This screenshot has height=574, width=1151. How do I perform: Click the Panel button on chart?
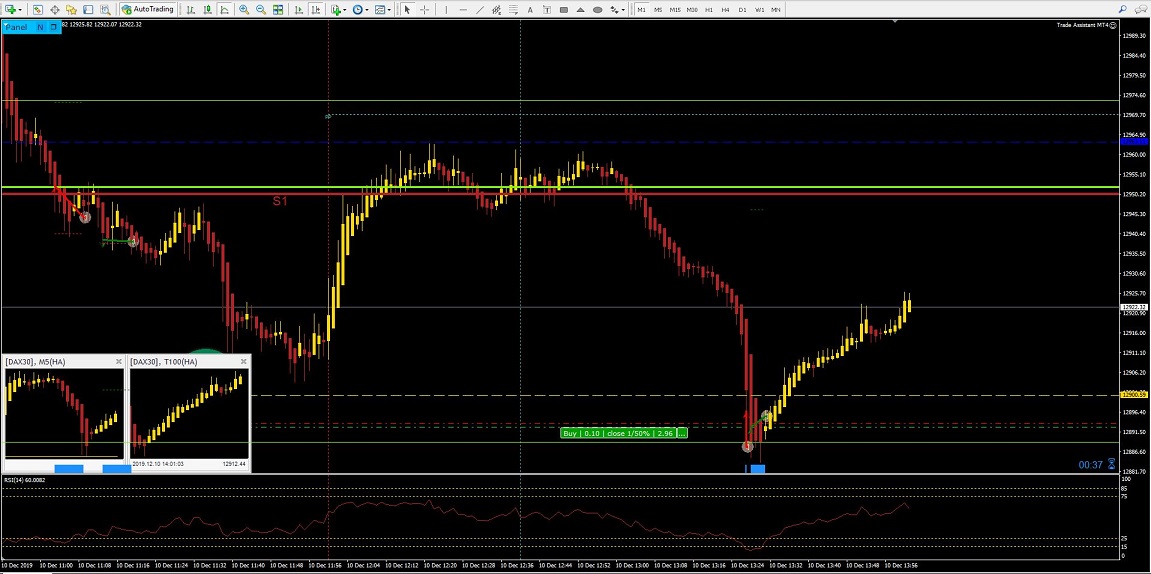[16, 27]
